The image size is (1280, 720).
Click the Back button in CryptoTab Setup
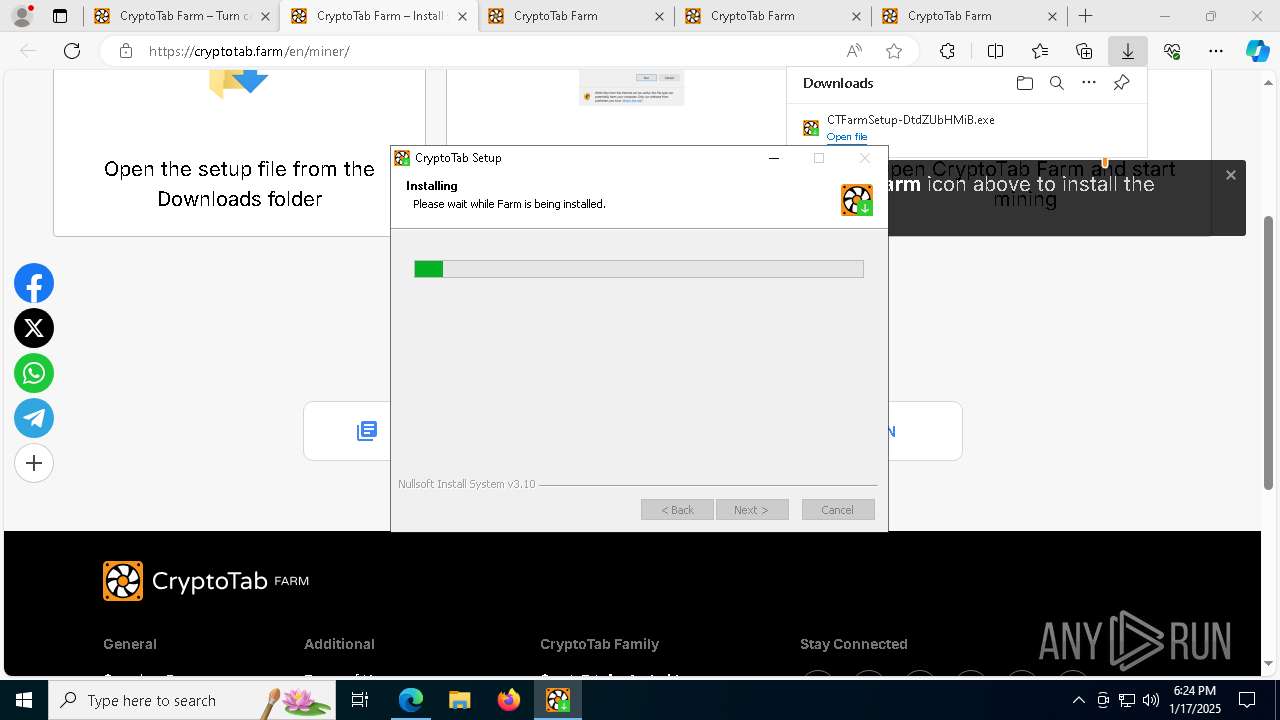677,510
